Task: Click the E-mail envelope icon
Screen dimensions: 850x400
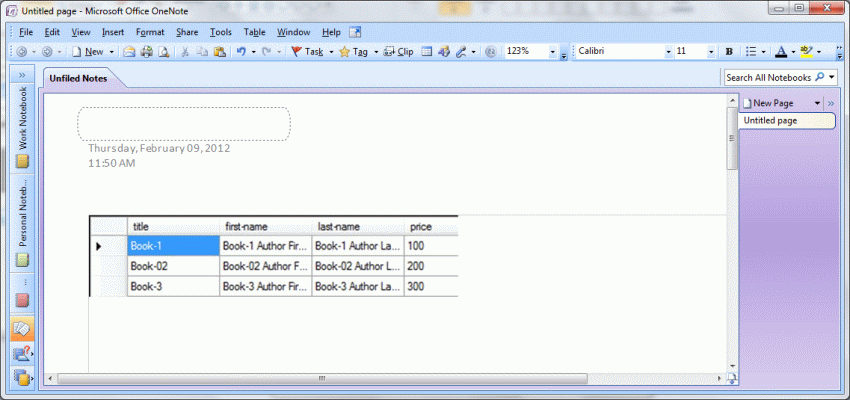Action: point(129,51)
